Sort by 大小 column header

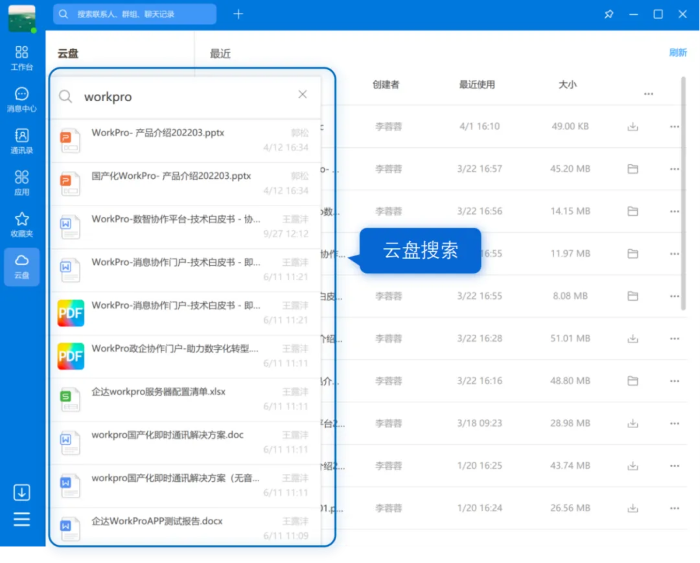(x=567, y=84)
